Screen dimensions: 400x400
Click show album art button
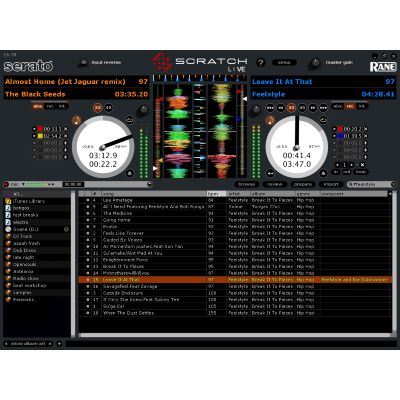(28, 343)
